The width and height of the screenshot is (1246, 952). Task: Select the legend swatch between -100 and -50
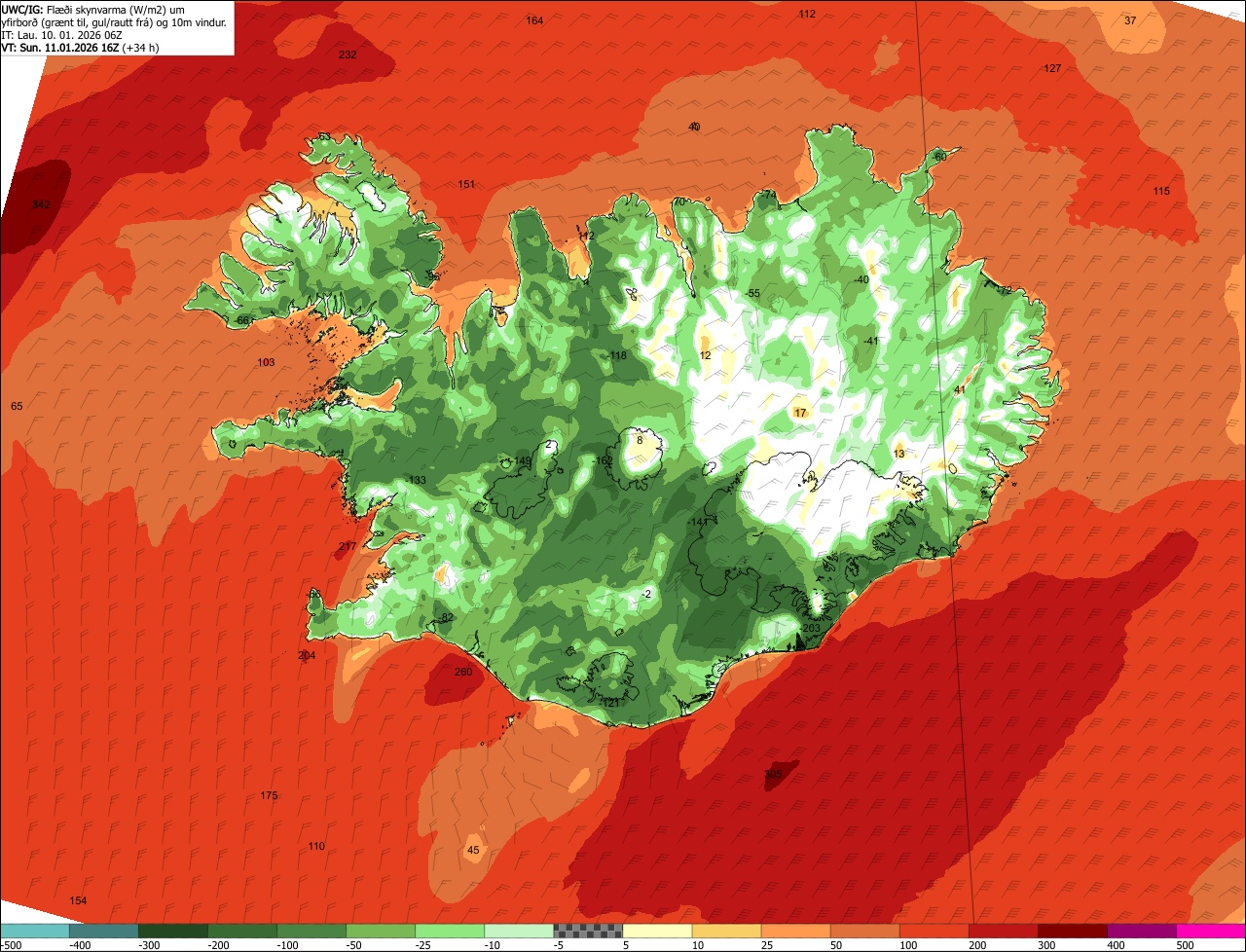coord(311,931)
